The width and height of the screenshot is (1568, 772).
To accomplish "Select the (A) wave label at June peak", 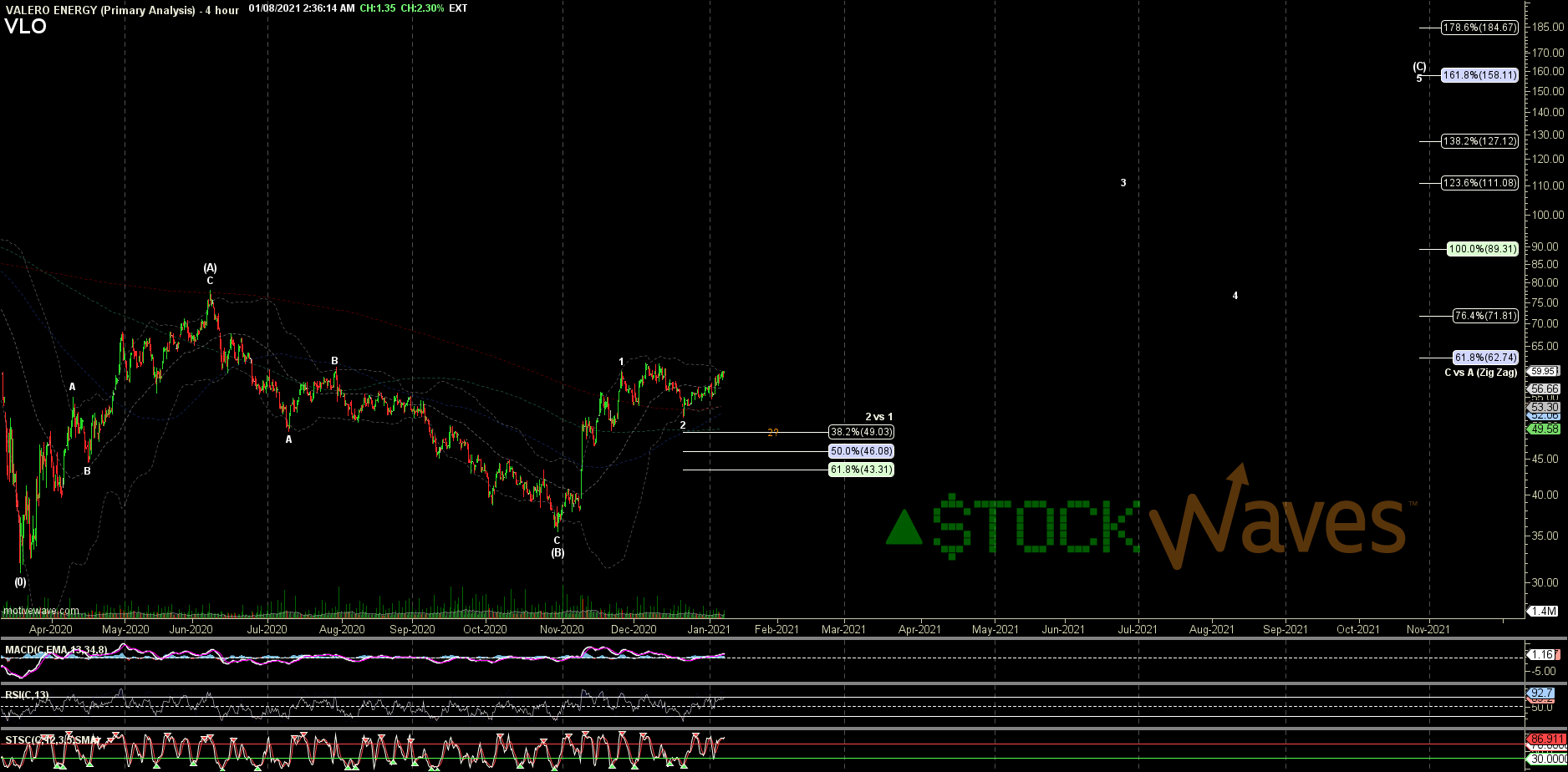I will tap(211, 268).
